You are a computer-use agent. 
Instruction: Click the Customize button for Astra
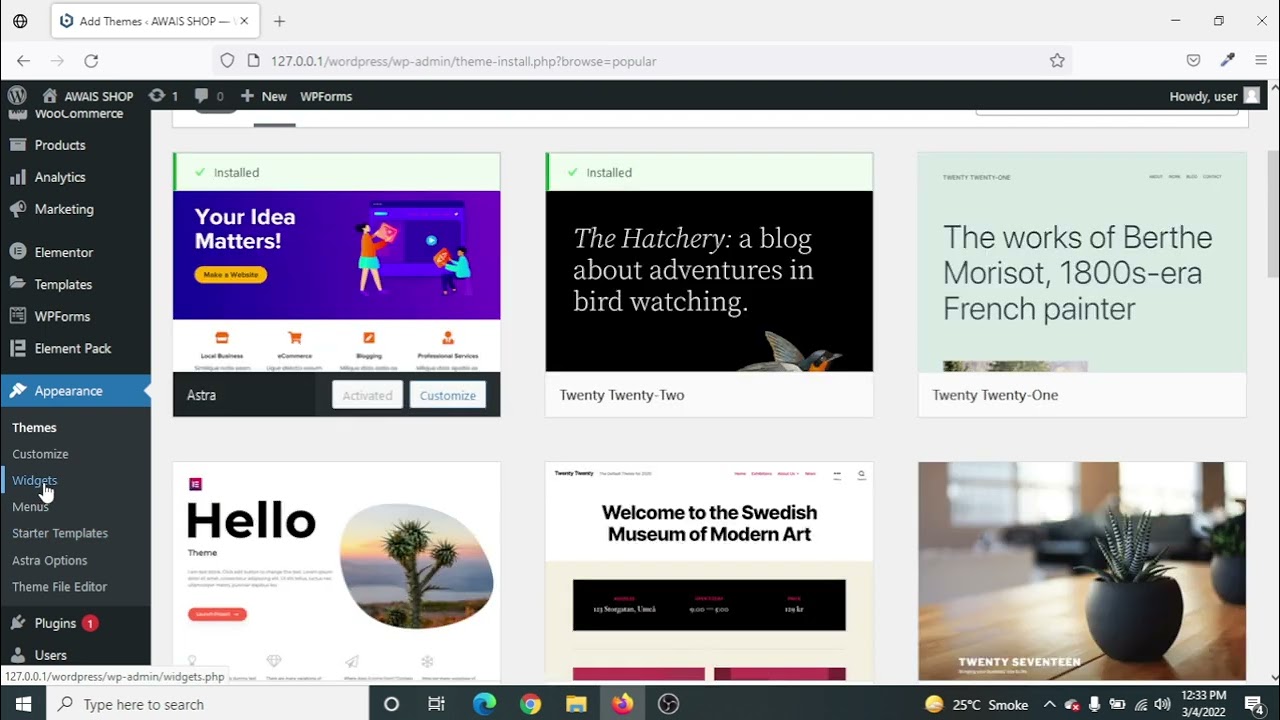click(447, 395)
